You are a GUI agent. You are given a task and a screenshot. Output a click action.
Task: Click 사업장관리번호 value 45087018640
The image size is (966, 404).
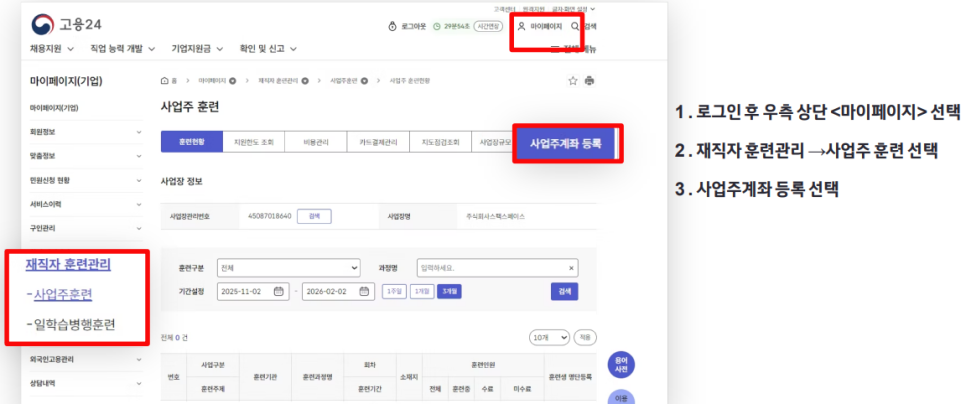[x=269, y=217]
